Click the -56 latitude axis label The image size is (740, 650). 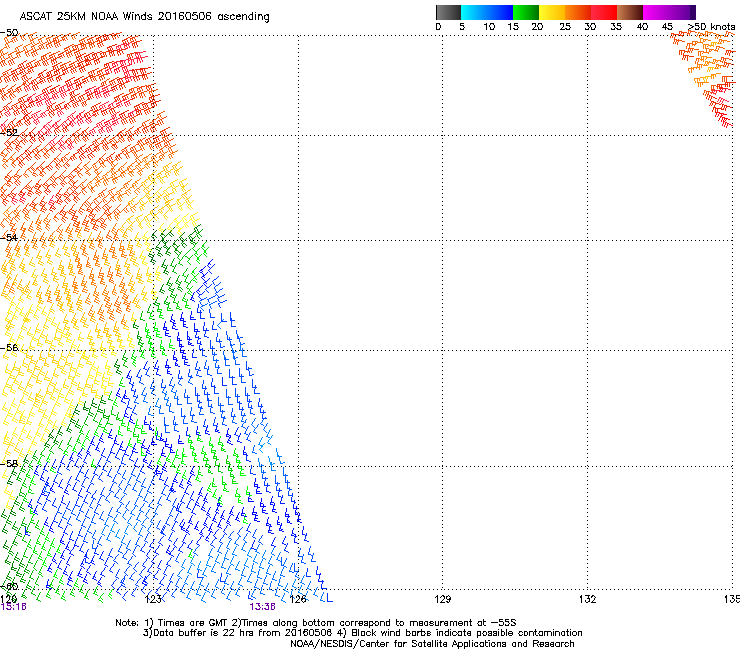click(x=9, y=347)
